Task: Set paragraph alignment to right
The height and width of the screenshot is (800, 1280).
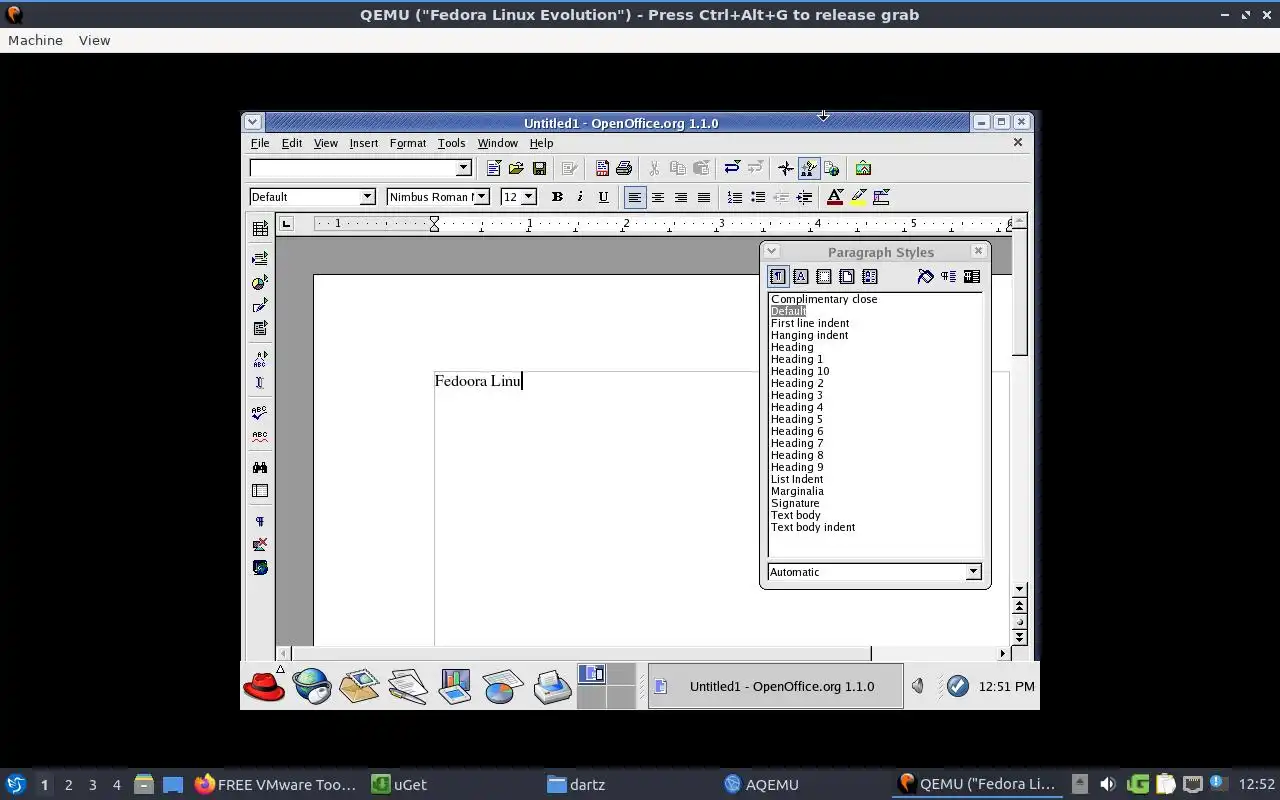Action: tap(681, 197)
